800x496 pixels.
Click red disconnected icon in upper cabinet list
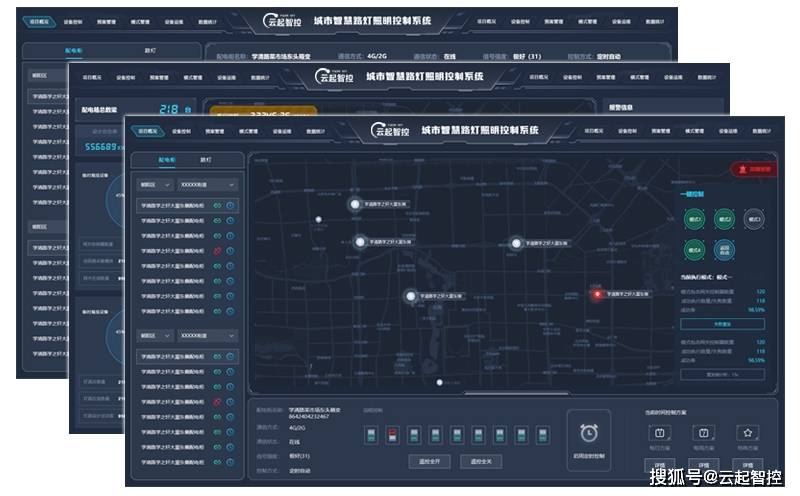point(217,251)
